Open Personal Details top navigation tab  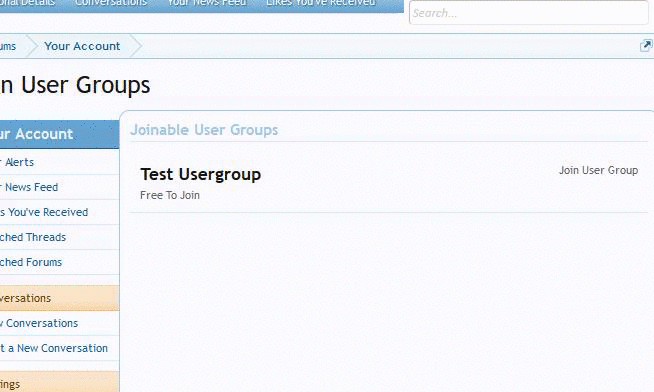point(28,3)
